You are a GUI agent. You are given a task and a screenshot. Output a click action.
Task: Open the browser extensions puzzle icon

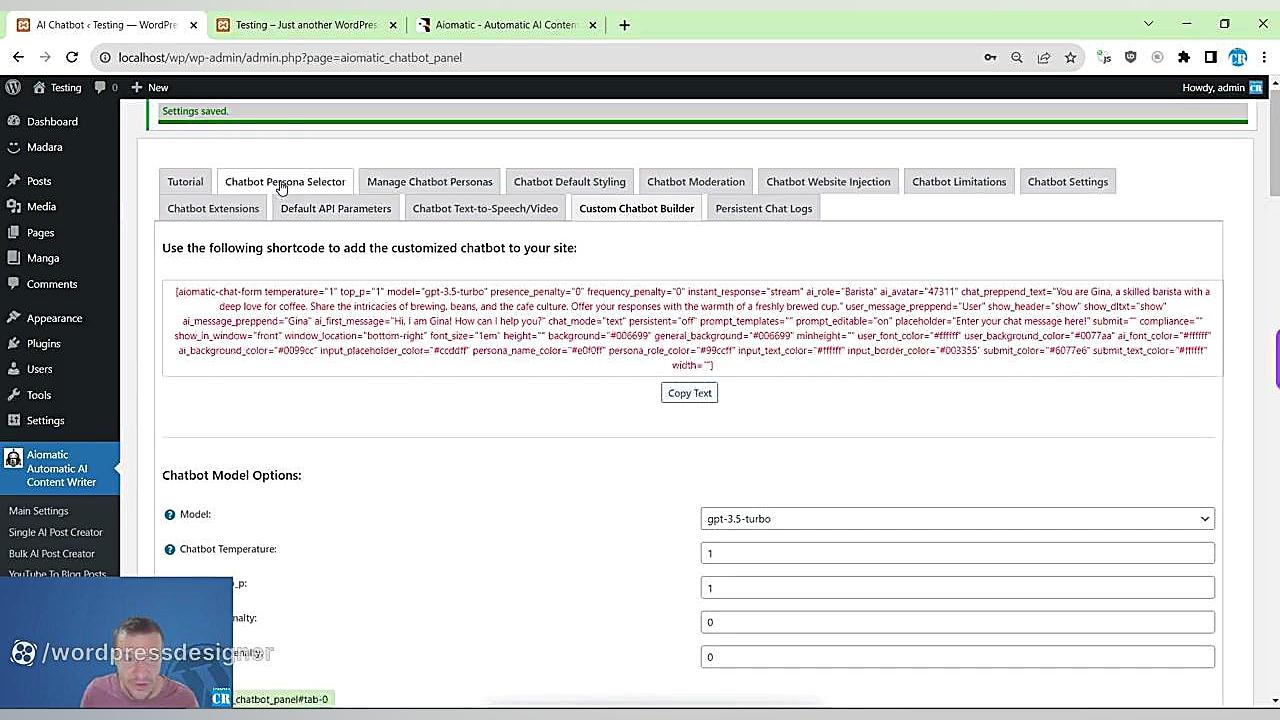[1184, 57]
